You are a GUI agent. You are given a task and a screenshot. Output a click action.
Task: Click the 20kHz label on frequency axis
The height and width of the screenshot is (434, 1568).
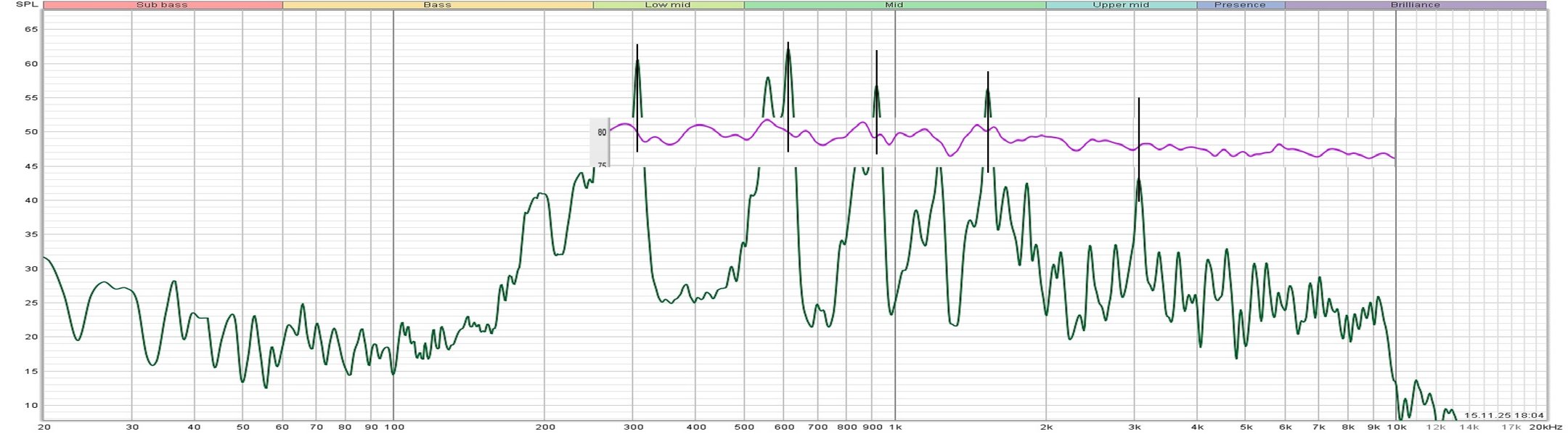point(1545,427)
